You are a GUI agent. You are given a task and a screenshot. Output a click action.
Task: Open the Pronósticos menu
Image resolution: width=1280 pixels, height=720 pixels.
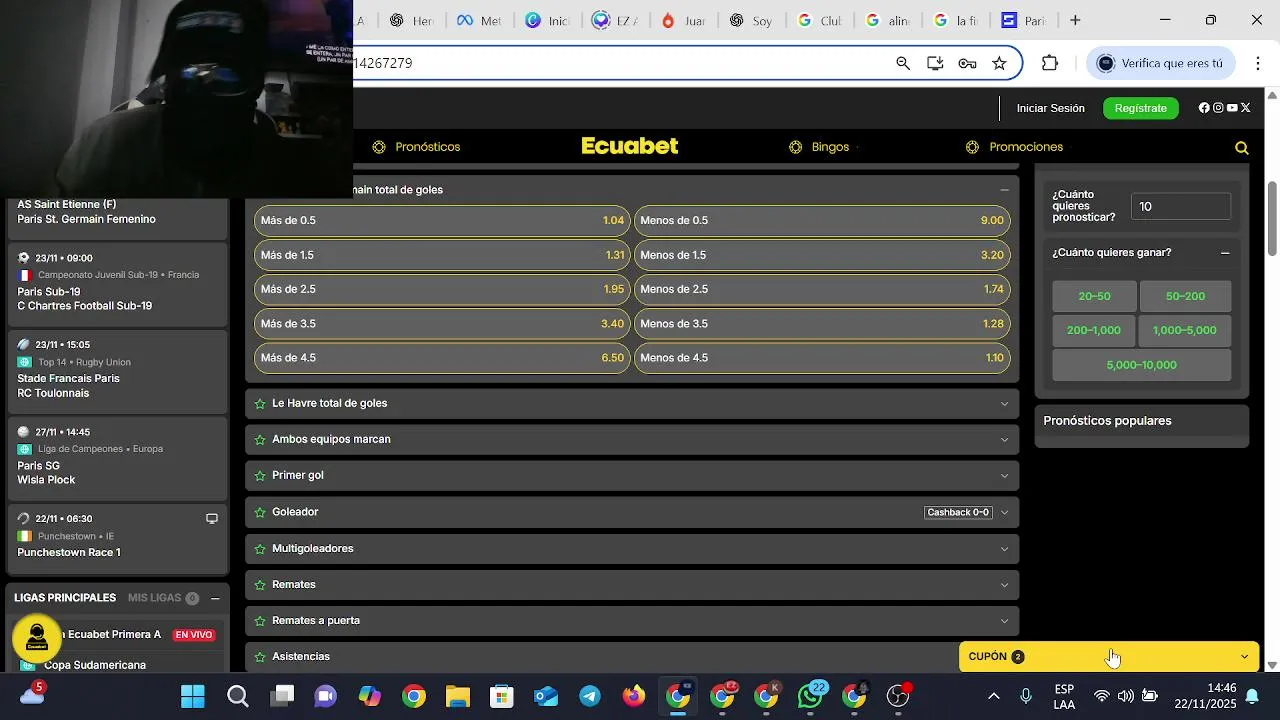(416, 147)
